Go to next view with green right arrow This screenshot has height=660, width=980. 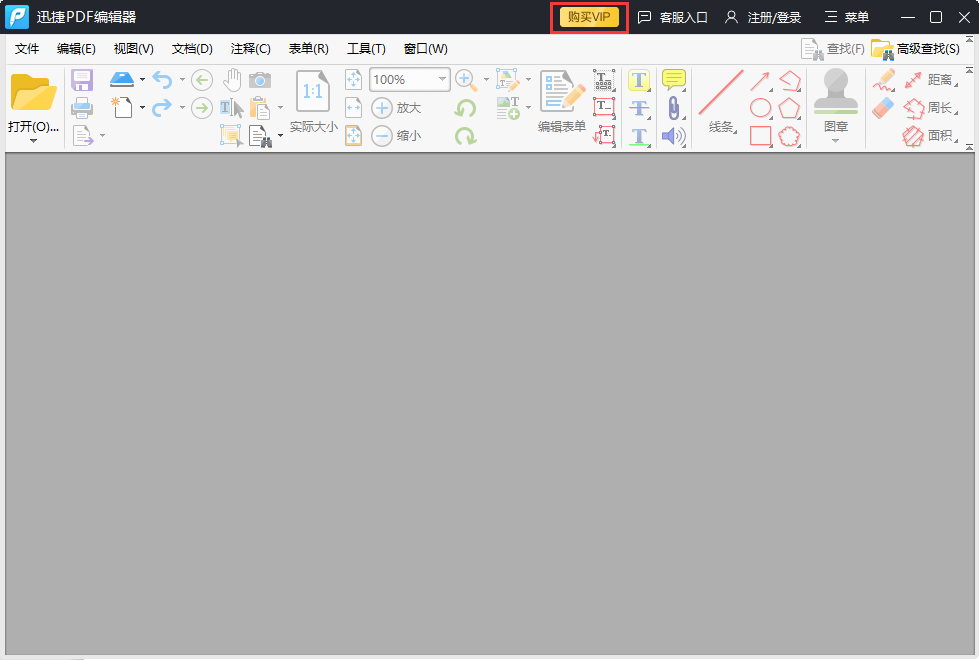pyautogui.click(x=202, y=108)
